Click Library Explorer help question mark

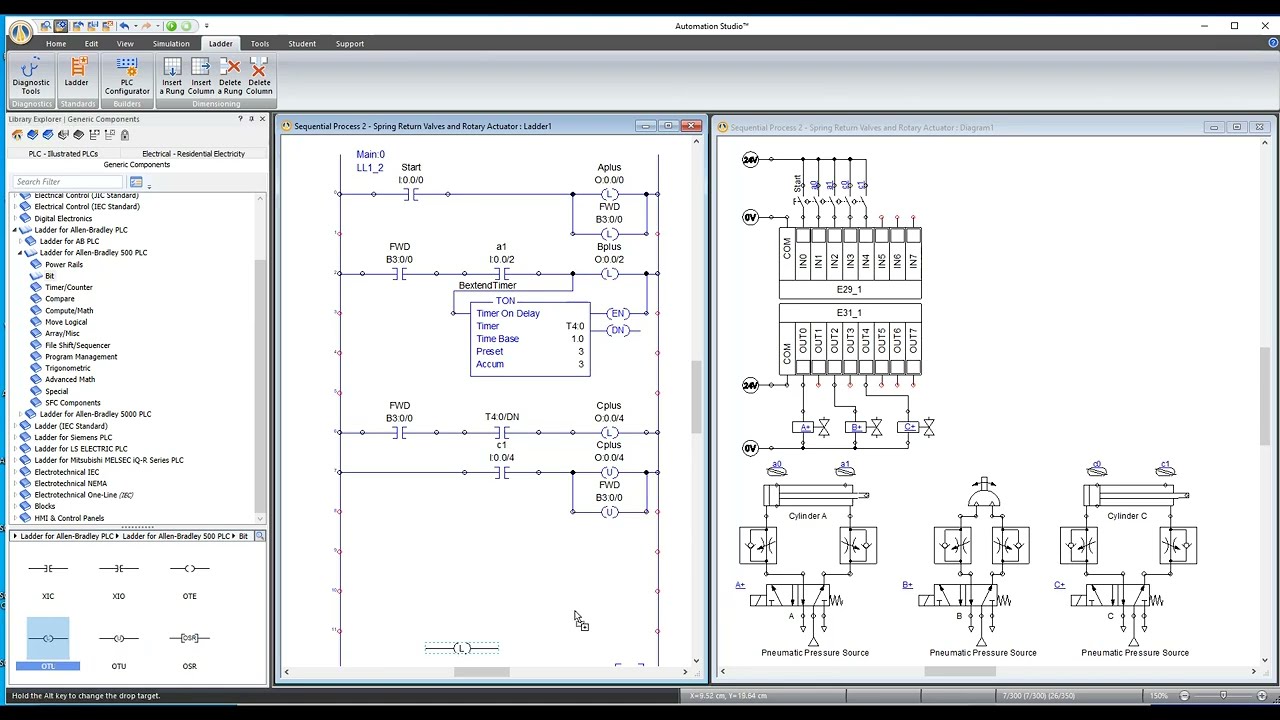pyautogui.click(x=240, y=119)
